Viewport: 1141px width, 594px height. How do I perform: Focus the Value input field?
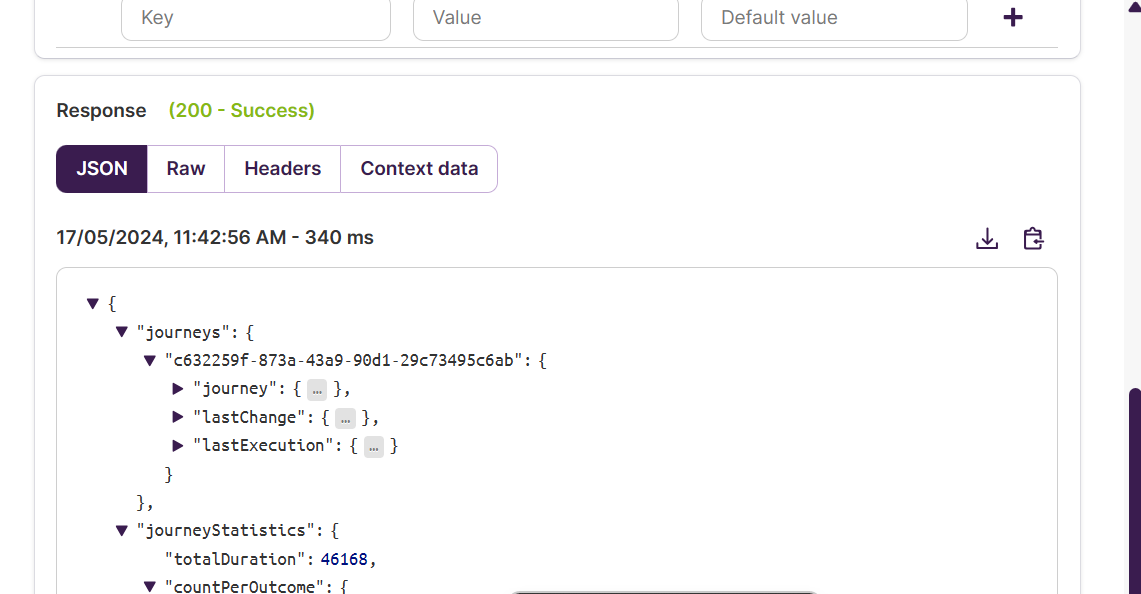(545, 18)
